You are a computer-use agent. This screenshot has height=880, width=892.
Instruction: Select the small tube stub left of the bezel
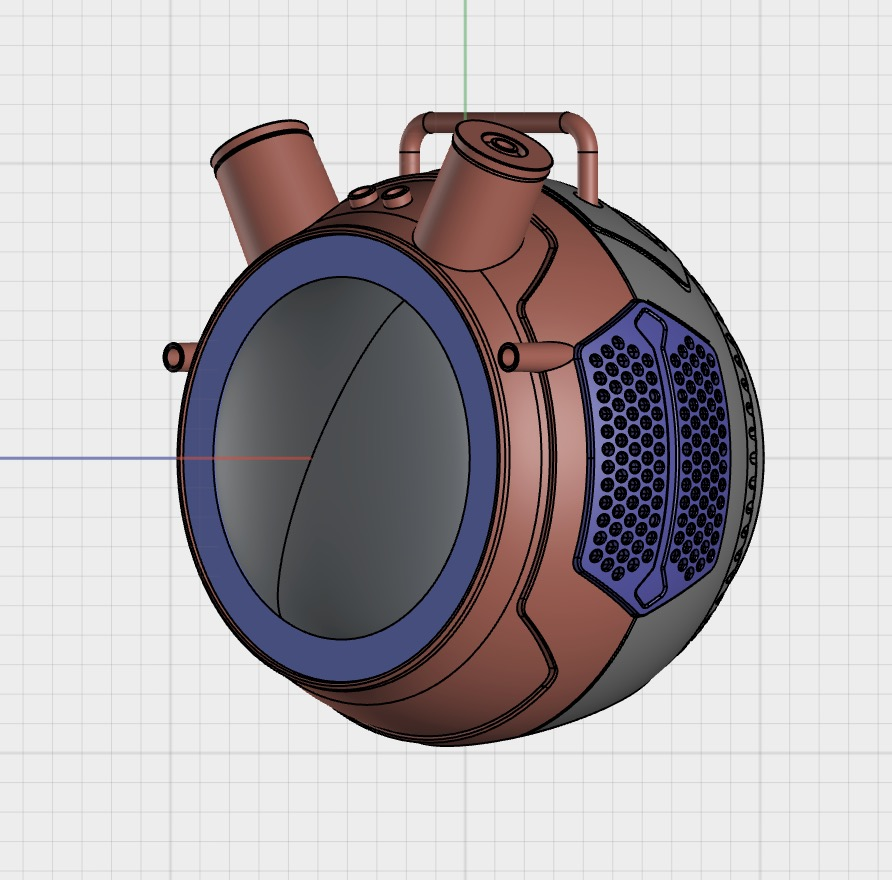click(x=179, y=357)
